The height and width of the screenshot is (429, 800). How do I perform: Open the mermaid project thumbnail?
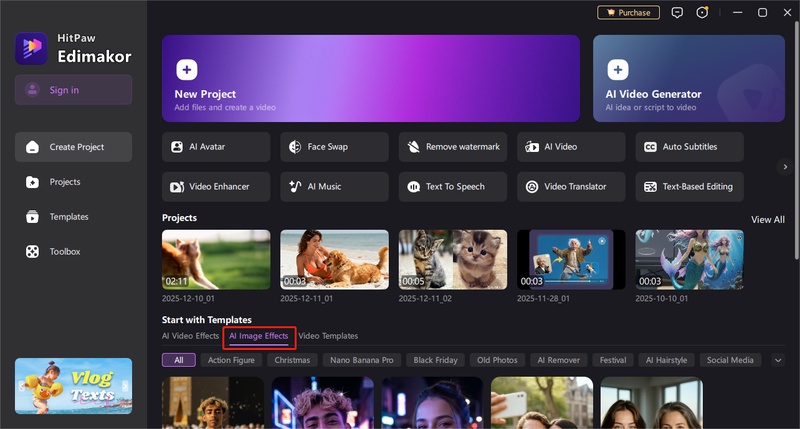(x=689, y=260)
